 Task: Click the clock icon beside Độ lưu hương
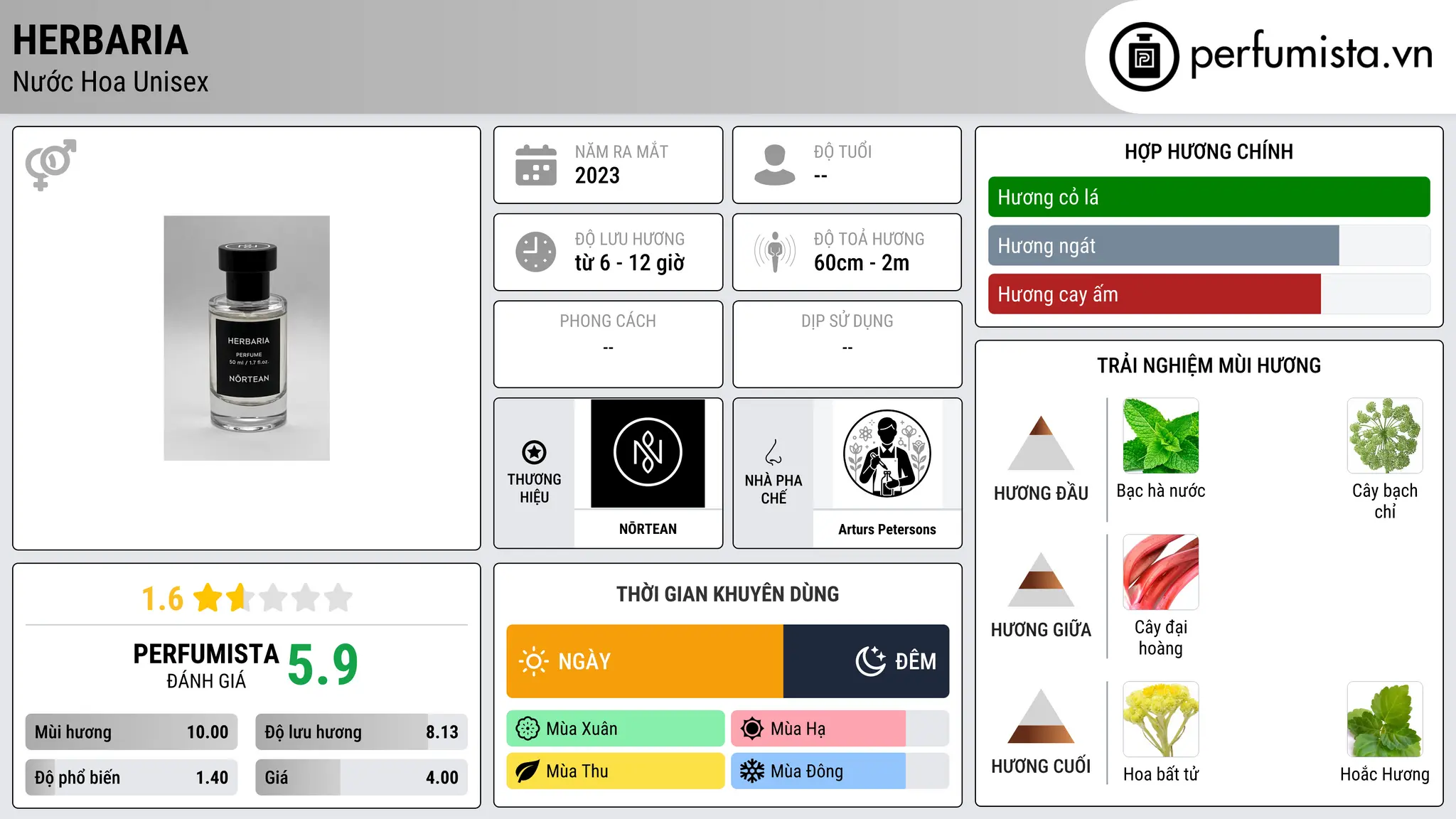[x=536, y=252]
